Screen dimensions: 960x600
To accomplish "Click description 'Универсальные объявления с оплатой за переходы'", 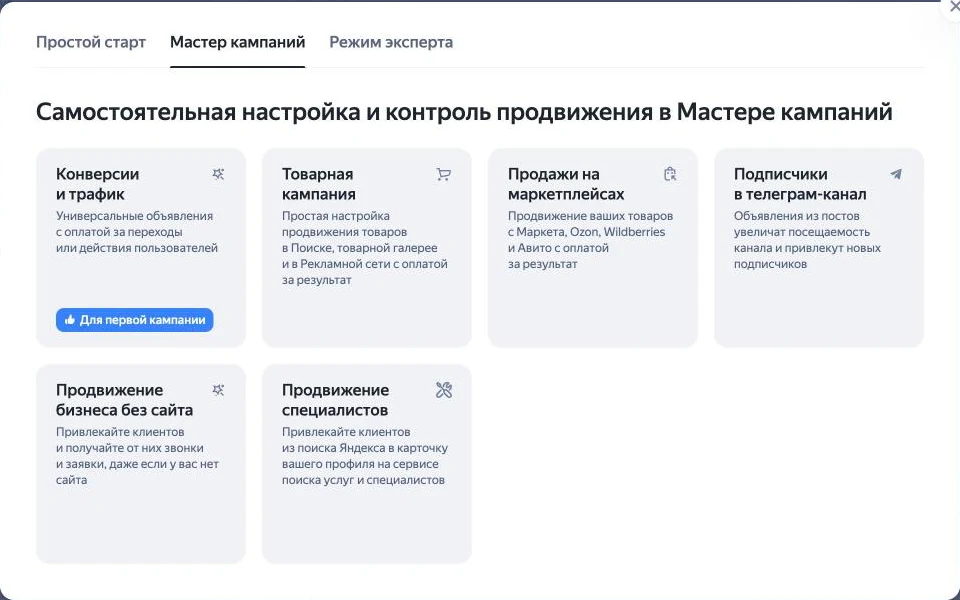I will click(x=137, y=232).
